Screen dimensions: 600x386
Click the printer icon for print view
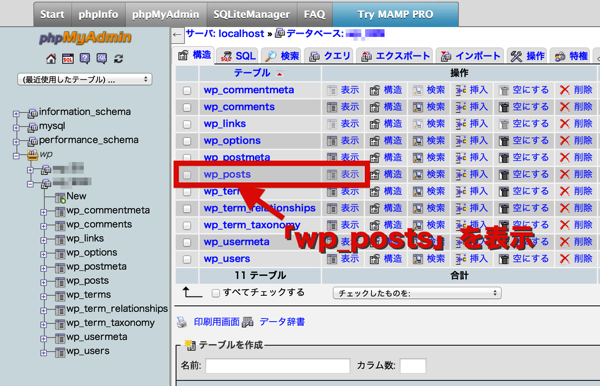pos(182,322)
